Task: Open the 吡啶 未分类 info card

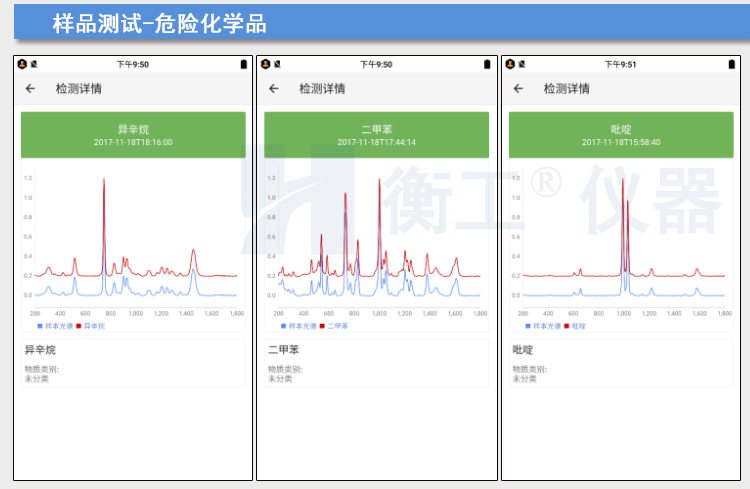Action: [621, 364]
